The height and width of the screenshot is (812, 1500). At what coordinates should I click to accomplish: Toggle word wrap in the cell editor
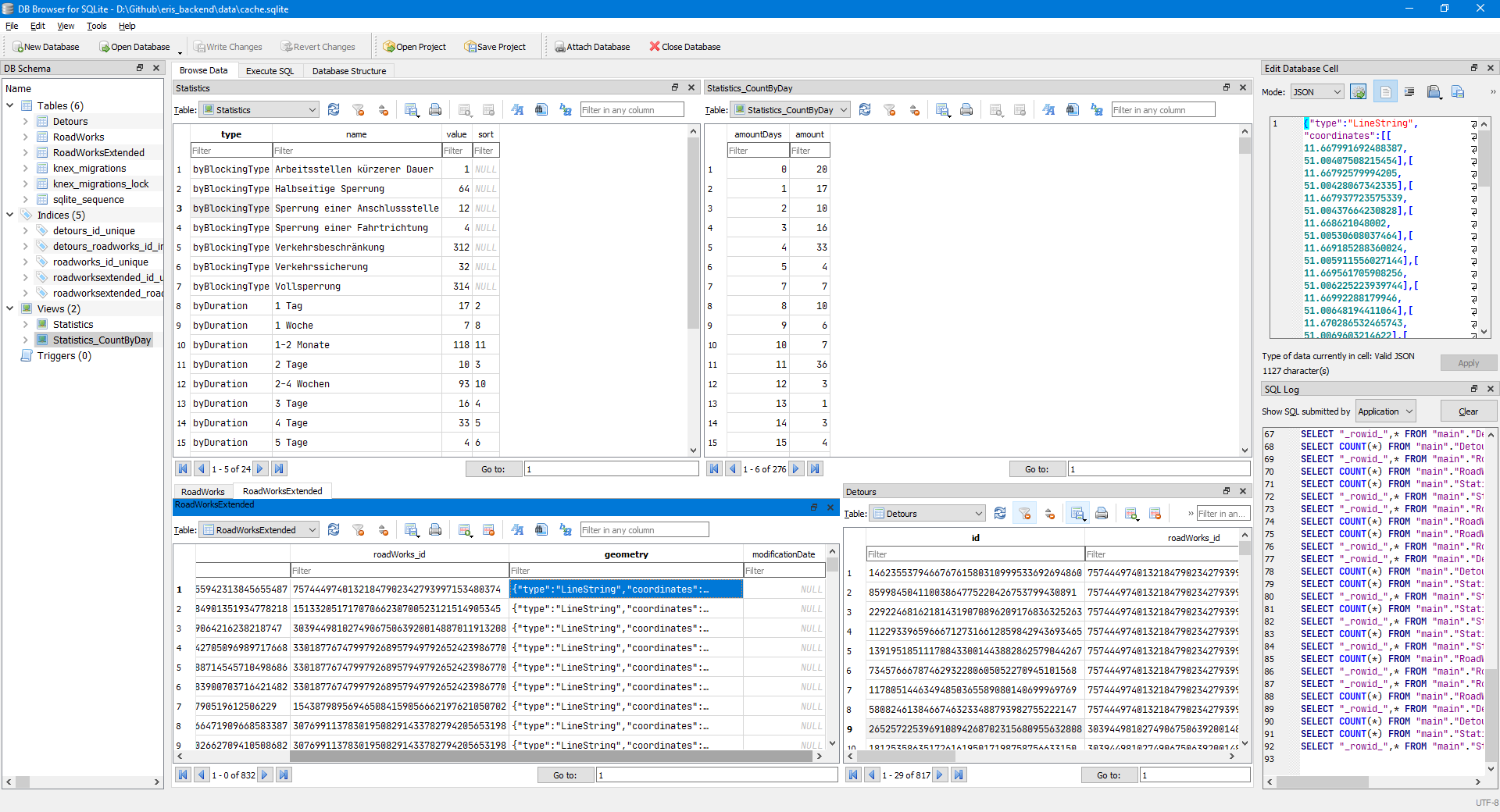pyautogui.click(x=1410, y=91)
